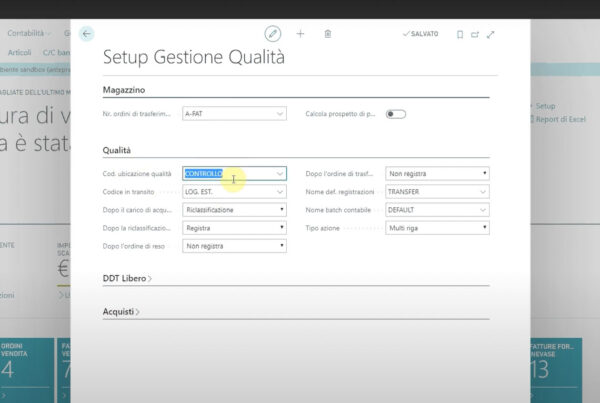Screen dimensions: 600x403
Task: Click the expand page arrows icon
Action: coord(491,35)
